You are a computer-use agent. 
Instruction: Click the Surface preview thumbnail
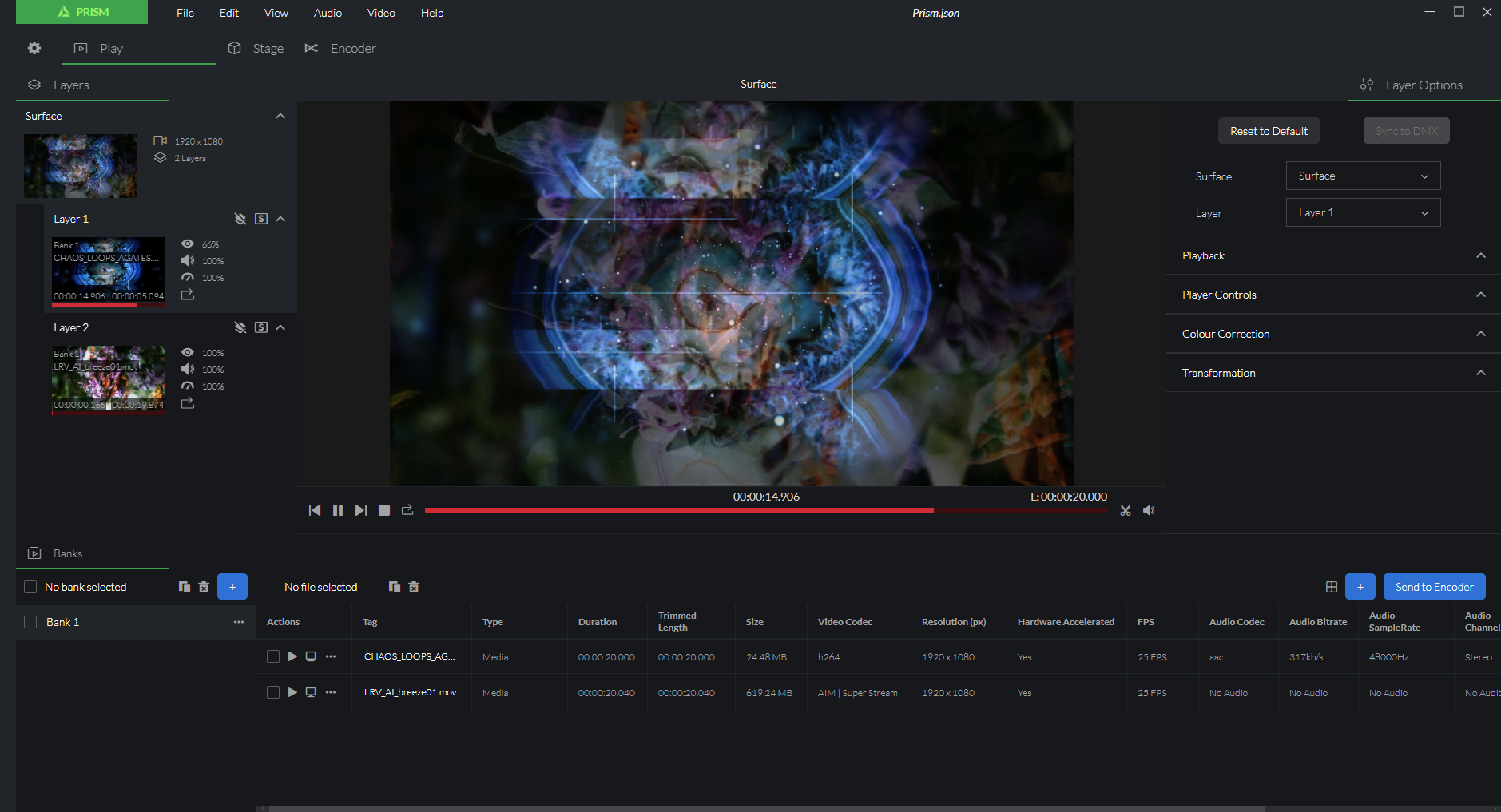[x=81, y=166]
